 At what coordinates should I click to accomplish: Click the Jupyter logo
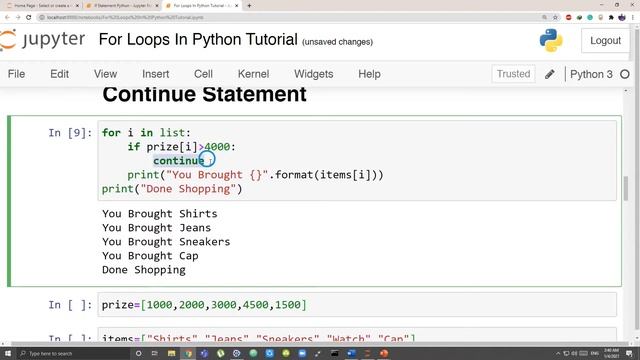coord(42,40)
